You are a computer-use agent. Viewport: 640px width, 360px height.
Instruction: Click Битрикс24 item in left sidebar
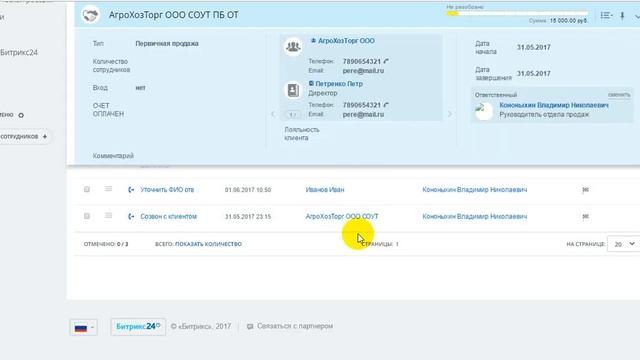[19, 52]
